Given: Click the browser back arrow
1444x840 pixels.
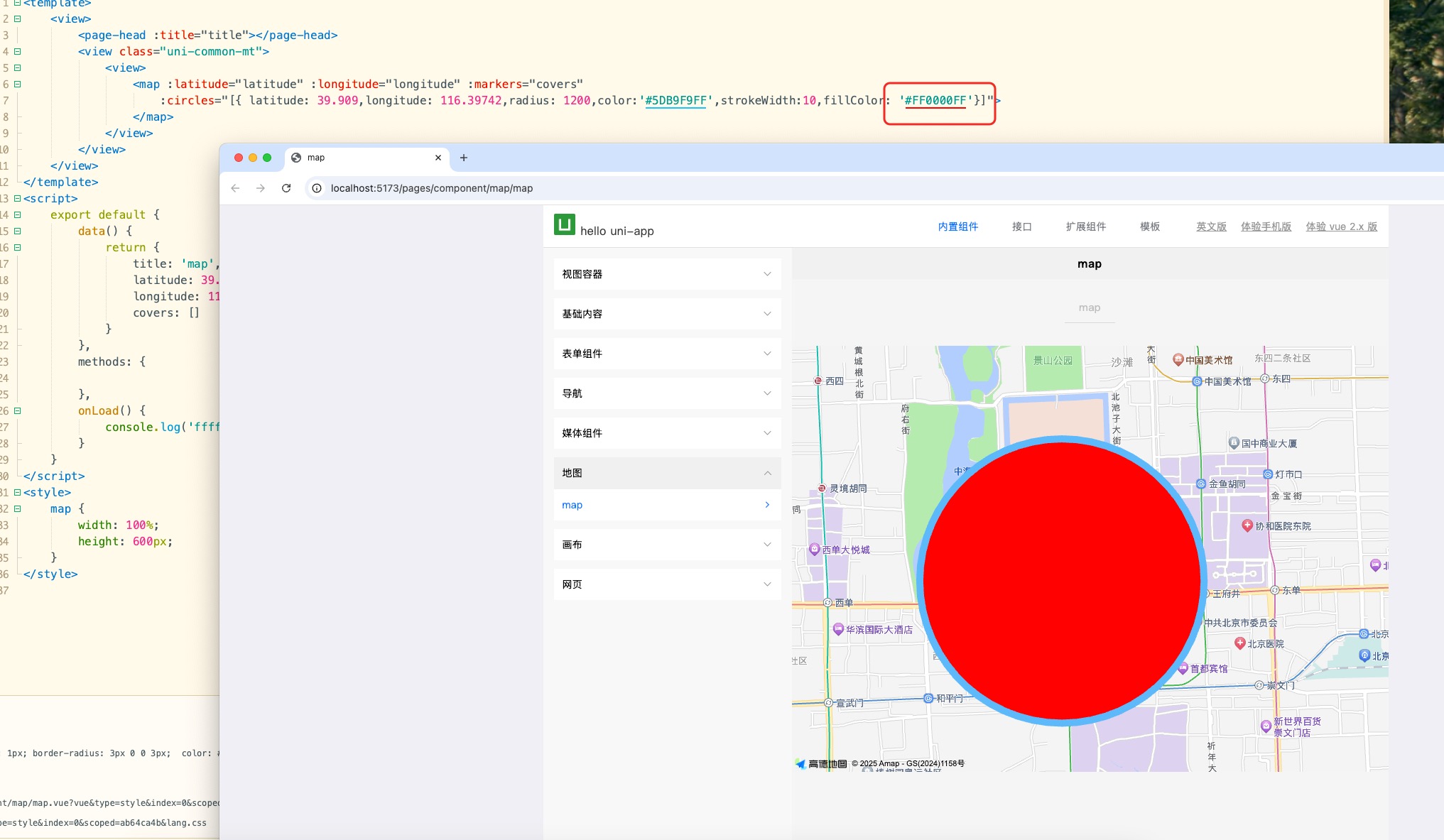Looking at the screenshot, I should (236, 188).
